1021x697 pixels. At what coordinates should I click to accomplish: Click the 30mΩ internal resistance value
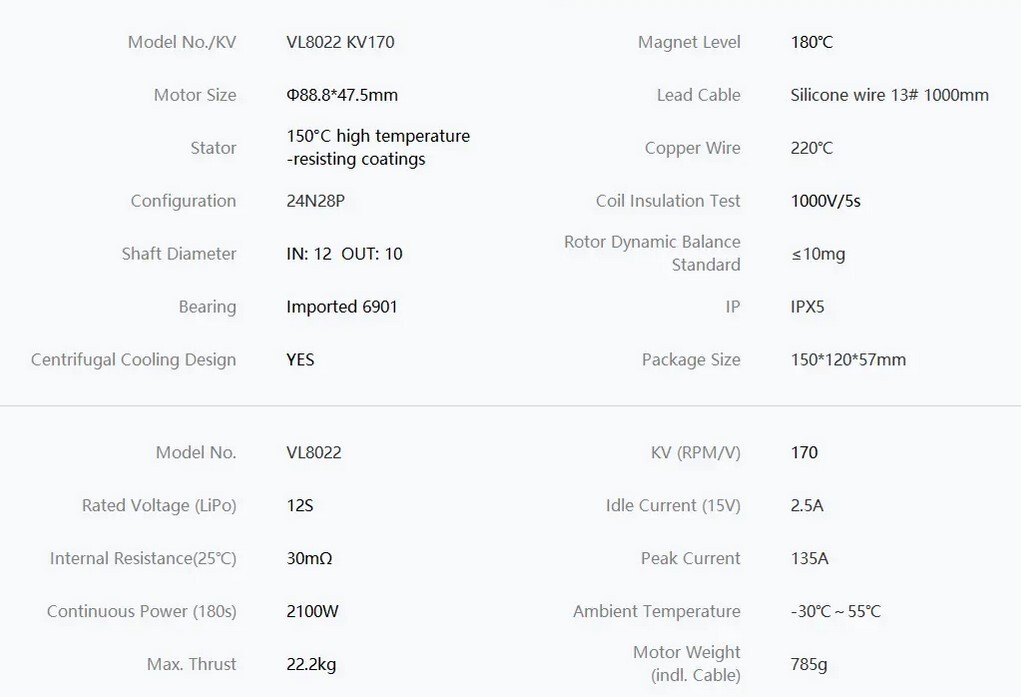309,558
